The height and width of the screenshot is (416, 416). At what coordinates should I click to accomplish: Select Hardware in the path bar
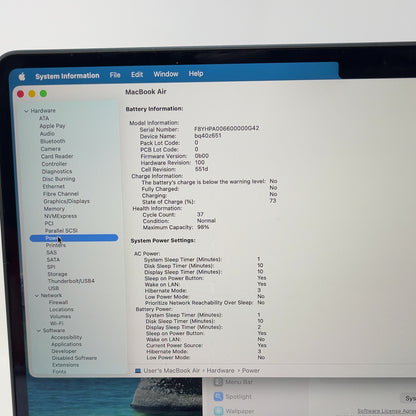click(220, 371)
